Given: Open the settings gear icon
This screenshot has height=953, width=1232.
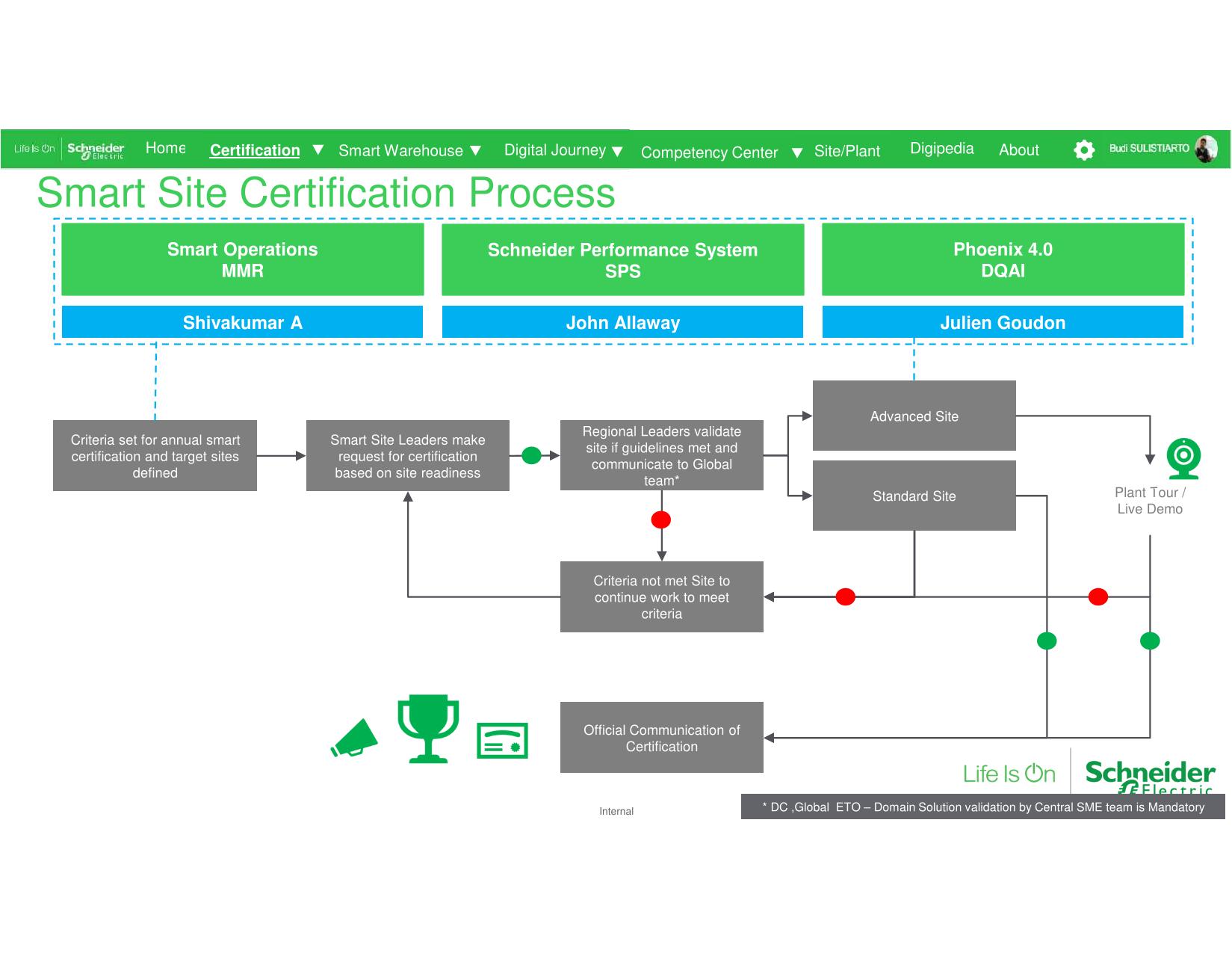Looking at the screenshot, I should coord(1083,149).
